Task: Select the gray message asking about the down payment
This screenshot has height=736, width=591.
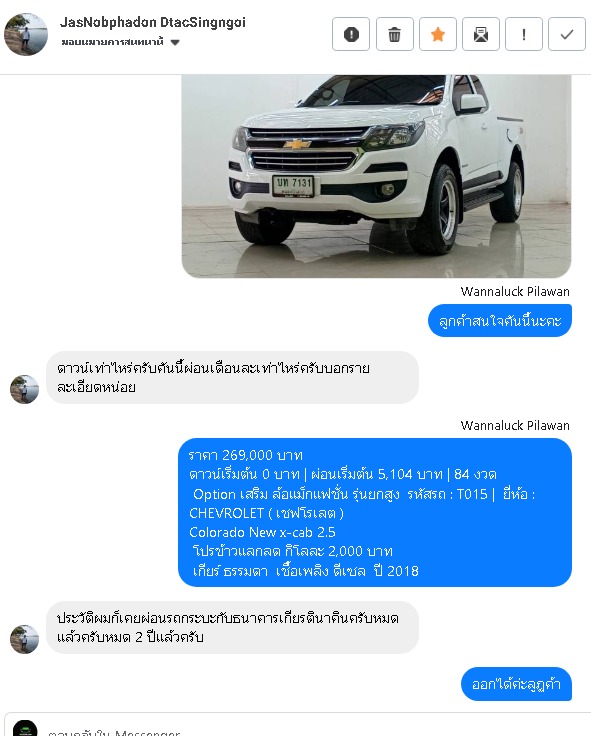Action: [x=232, y=377]
